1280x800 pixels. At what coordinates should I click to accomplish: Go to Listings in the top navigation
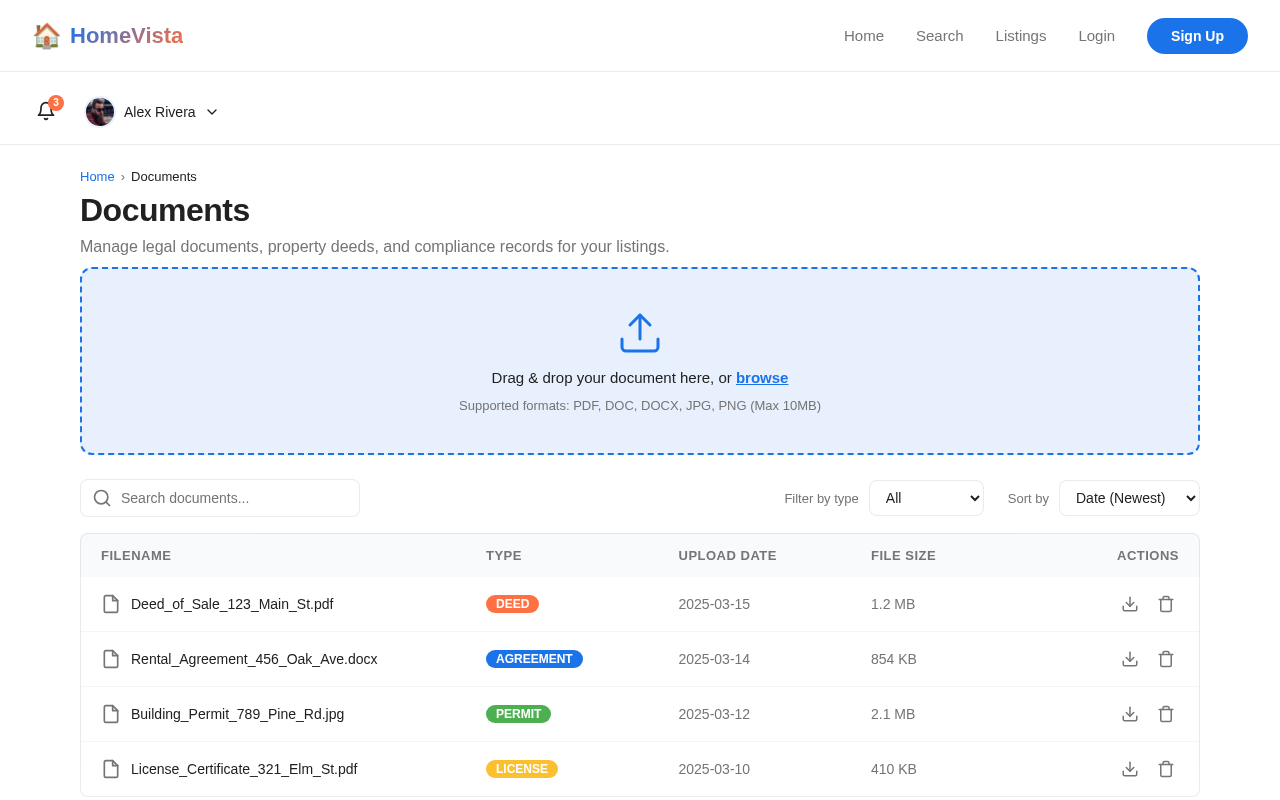point(1021,36)
